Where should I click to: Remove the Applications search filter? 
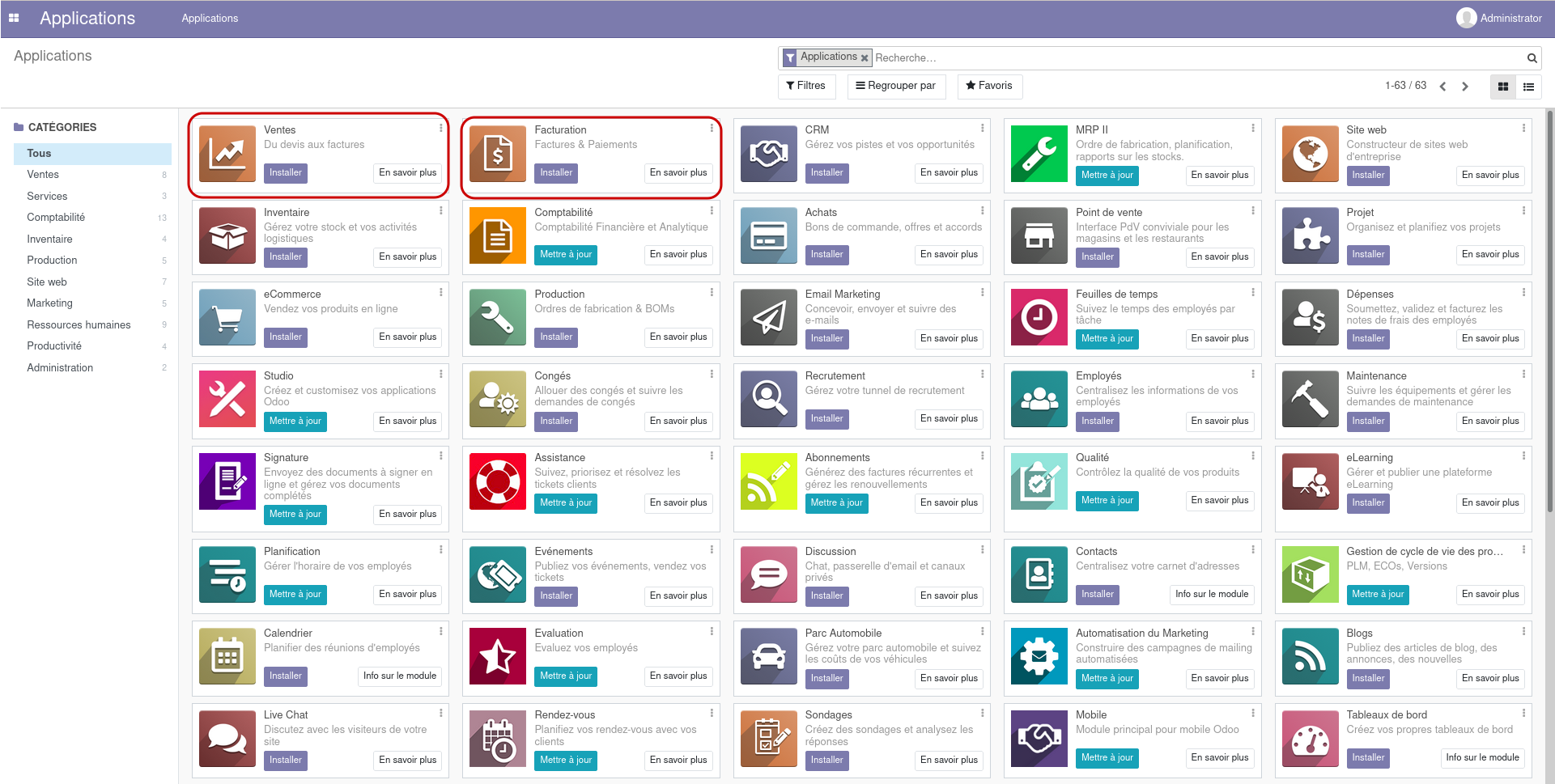point(865,57)
